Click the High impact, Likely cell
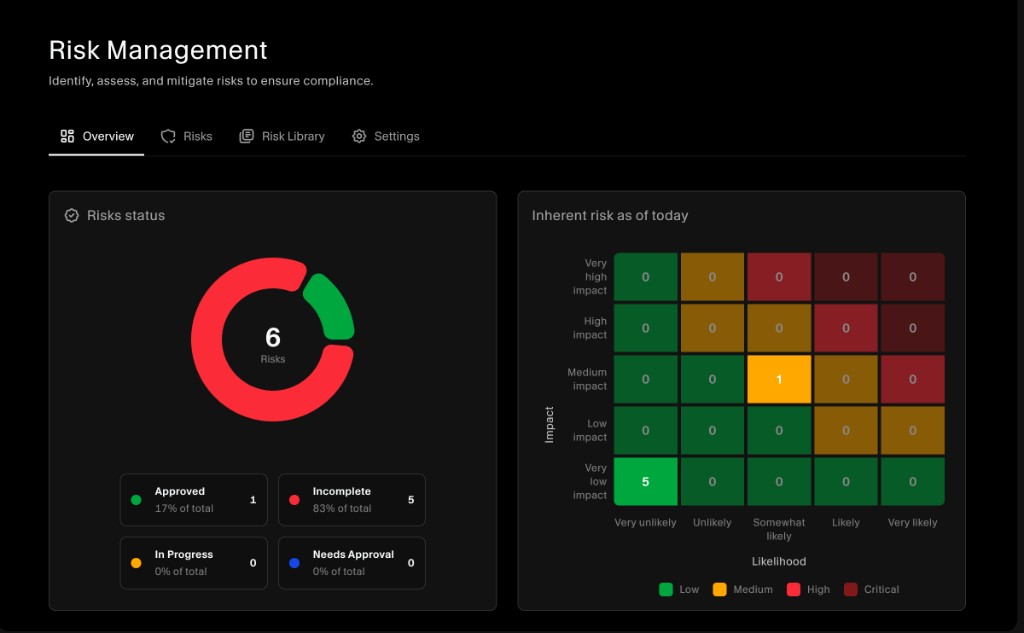The height and width of the screenshot is (633, 1024). [846, 328]
